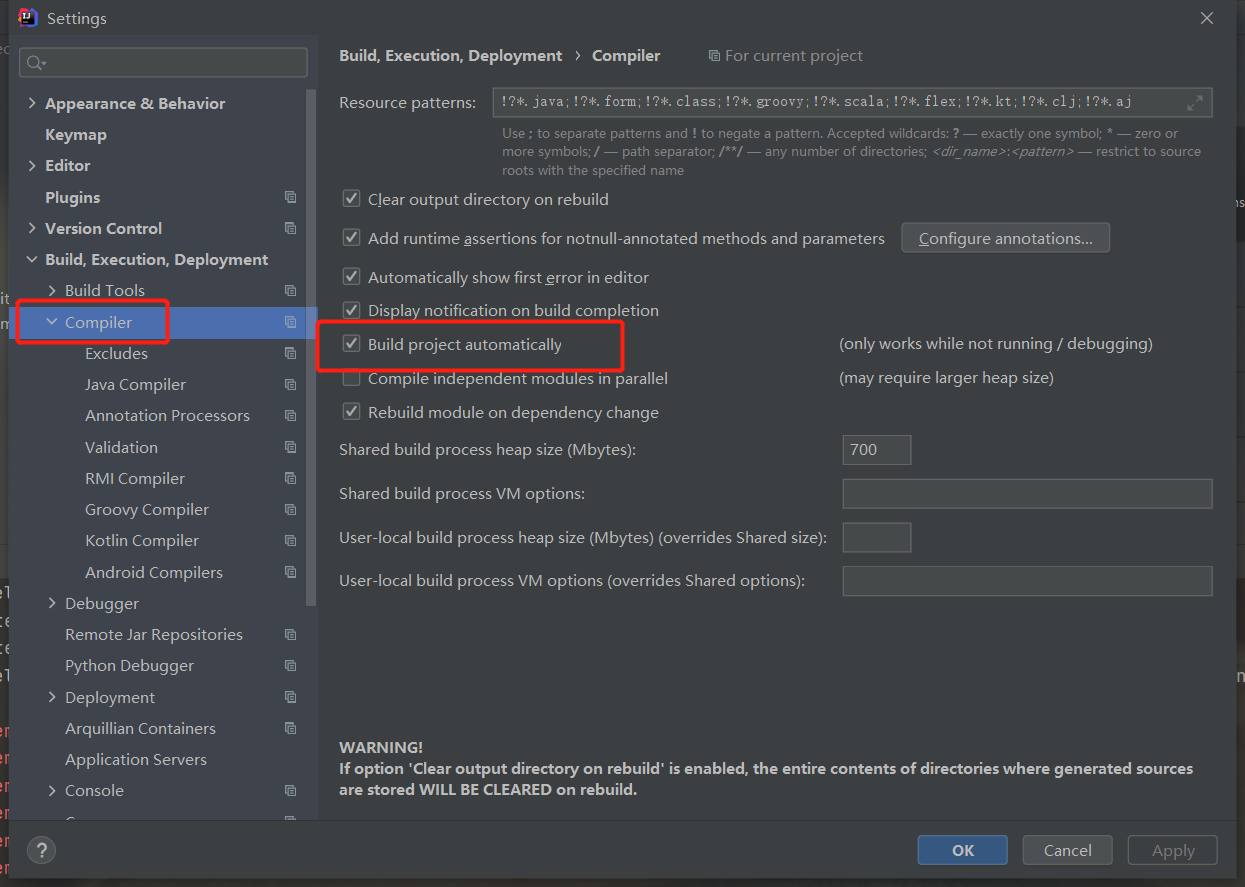The image size is (1245, 887).
Task: Click the project-level icon next to RMI Compiler
Action: 291,478
